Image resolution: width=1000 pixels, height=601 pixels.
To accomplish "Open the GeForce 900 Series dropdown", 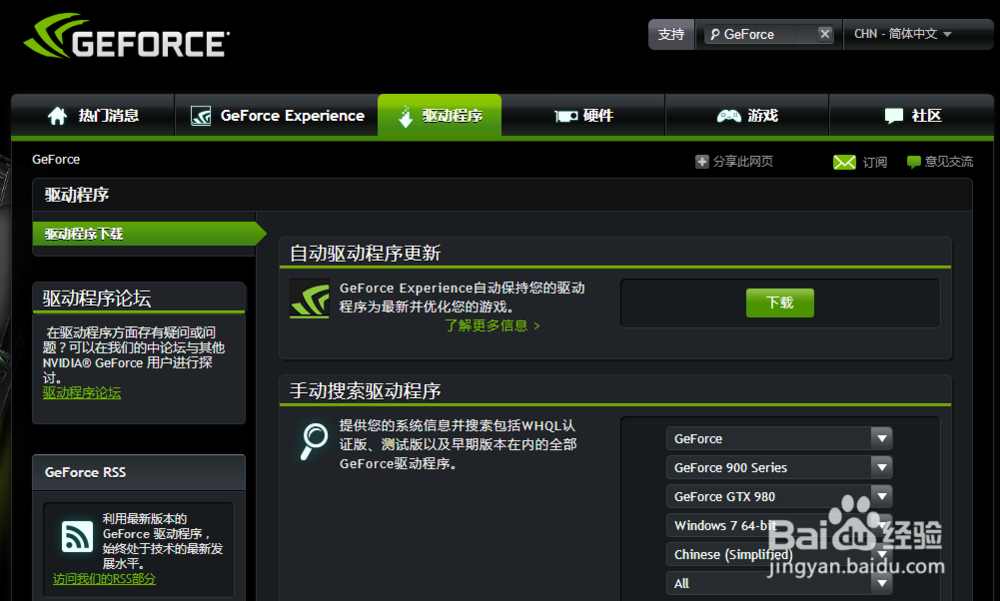I will pyautogui.click(x=779, y=467).
